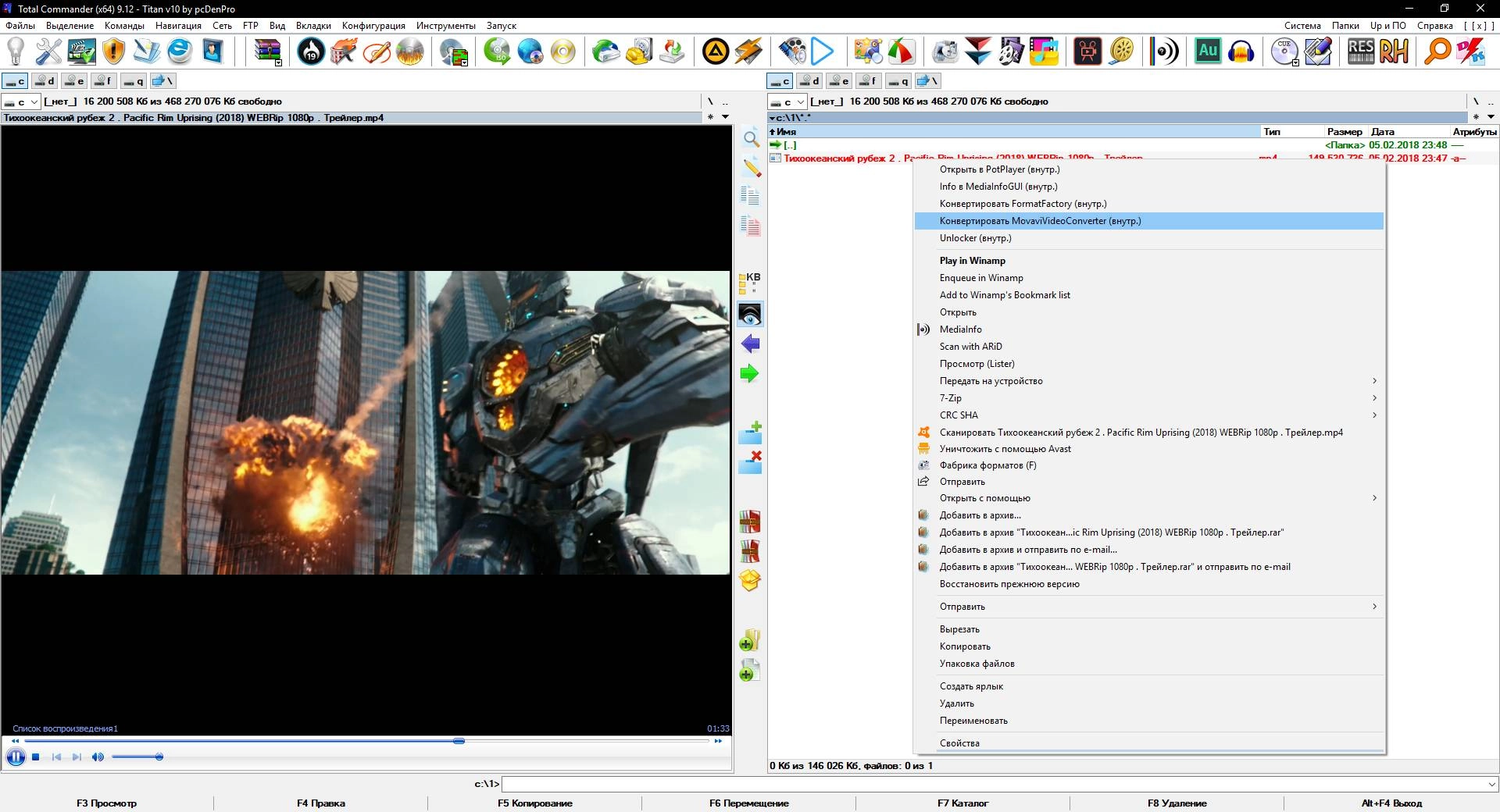Select drive e in left panel
1500x812 pixels.
pyautogui.click(x=74, y=81)
